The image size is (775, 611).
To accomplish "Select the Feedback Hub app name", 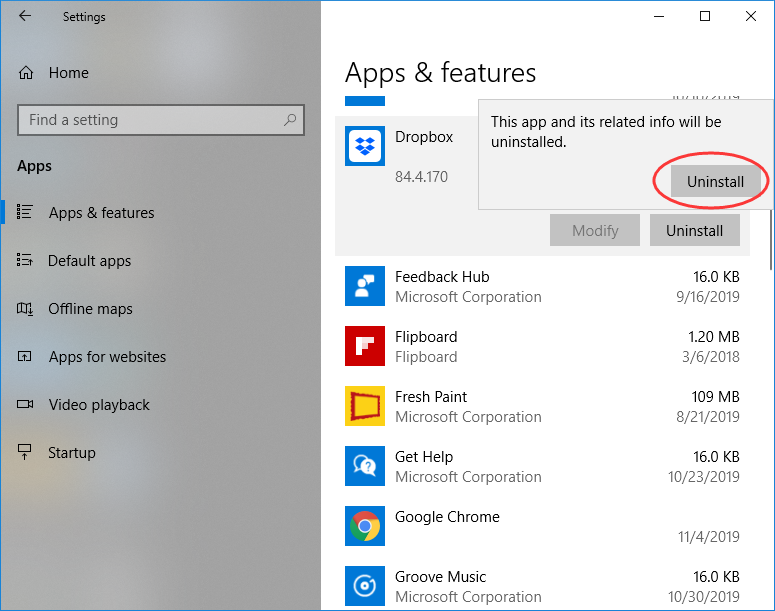I will pos(442,277).
